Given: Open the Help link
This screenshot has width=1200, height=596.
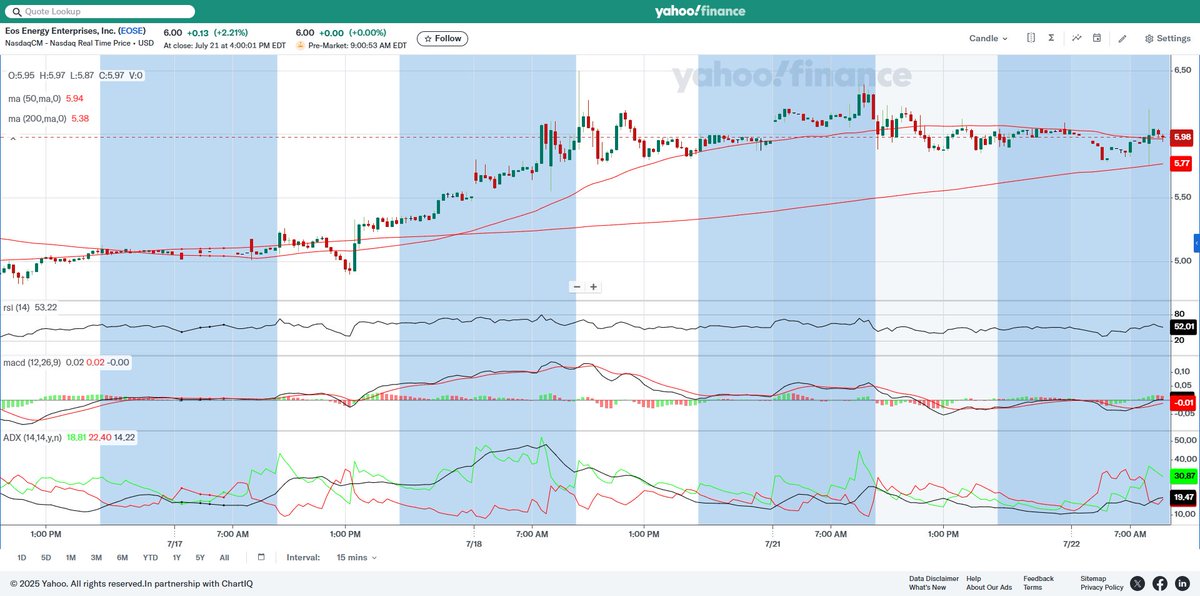Looking at the screenshot, I should pyautogui.click(x=974, y=578).
